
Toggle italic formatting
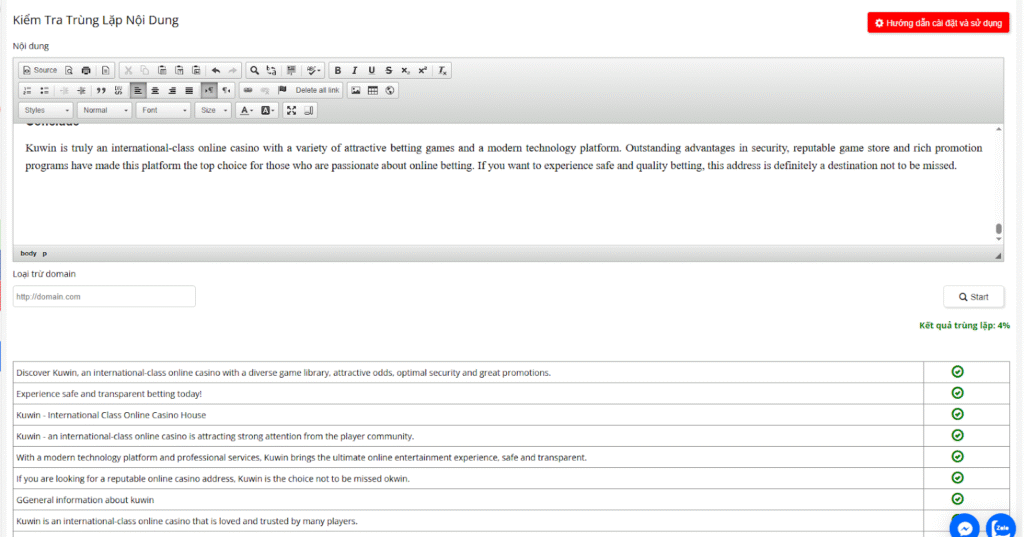(x=355, y=70)
